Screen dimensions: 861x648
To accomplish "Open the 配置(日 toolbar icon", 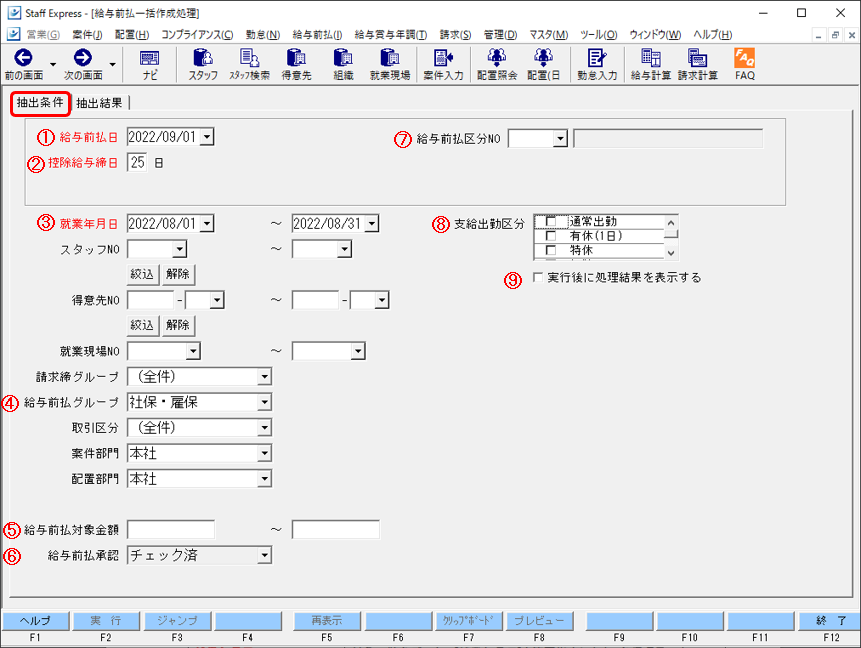I will click(x=544, y=58).
